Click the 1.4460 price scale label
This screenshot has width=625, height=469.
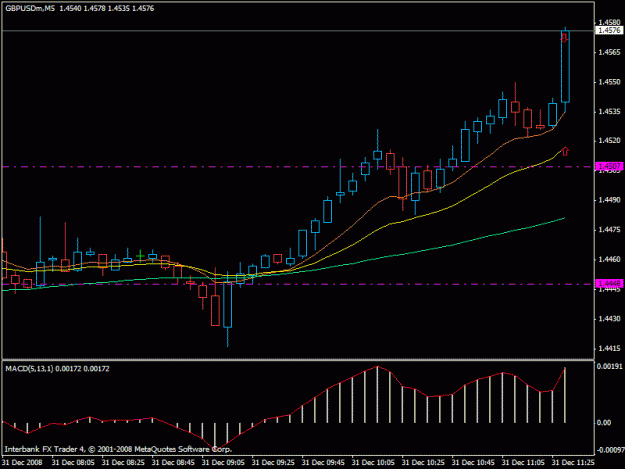(609, 259)
